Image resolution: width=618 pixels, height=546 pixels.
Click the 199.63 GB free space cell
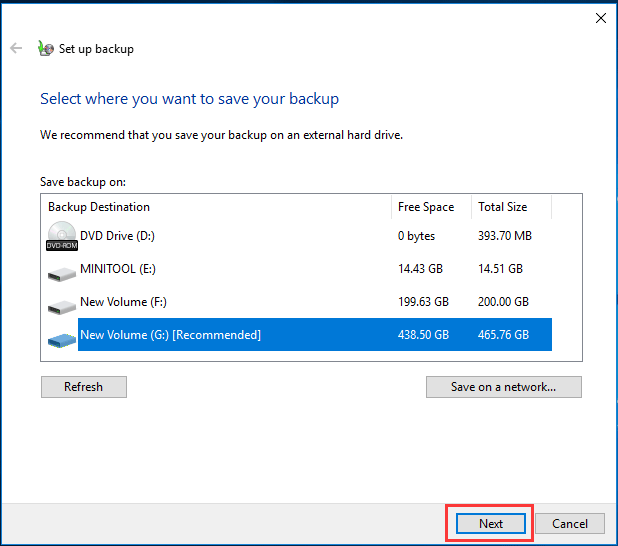pos(424,302)
